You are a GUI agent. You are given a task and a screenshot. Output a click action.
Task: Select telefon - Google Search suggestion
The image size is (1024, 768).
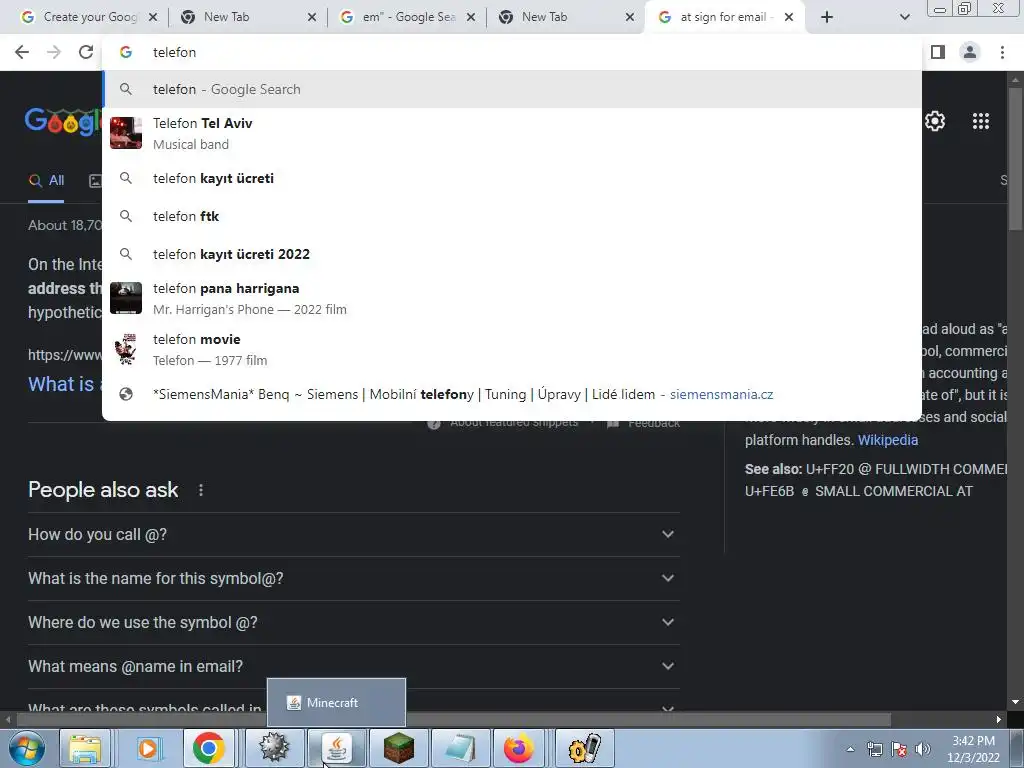click(512, 89)
